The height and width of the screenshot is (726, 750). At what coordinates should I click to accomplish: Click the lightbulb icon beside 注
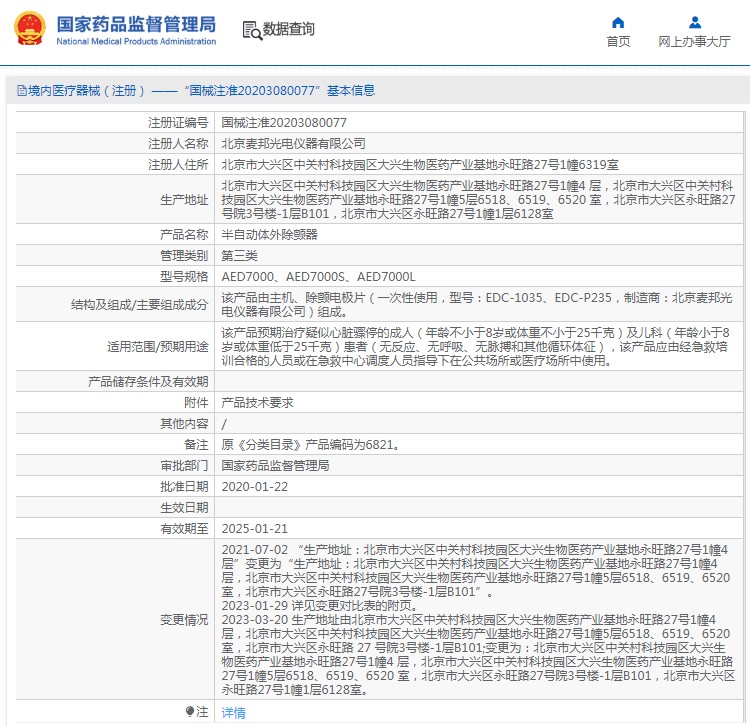click(x=190, y=712)
